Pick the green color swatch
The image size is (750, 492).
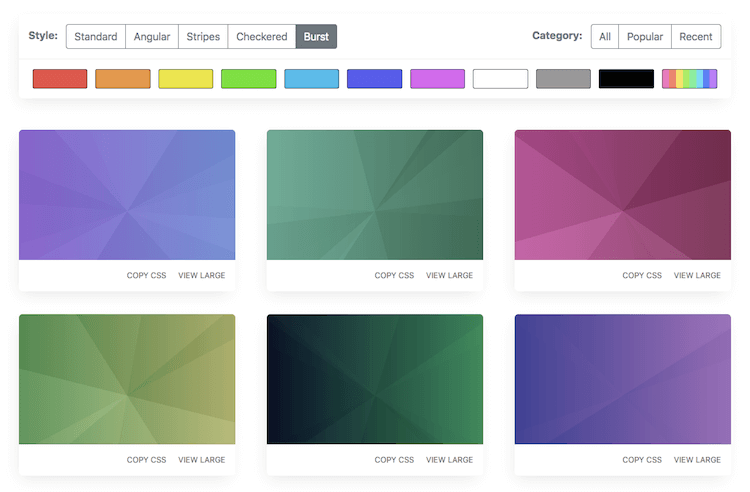[x=249, y=79]
